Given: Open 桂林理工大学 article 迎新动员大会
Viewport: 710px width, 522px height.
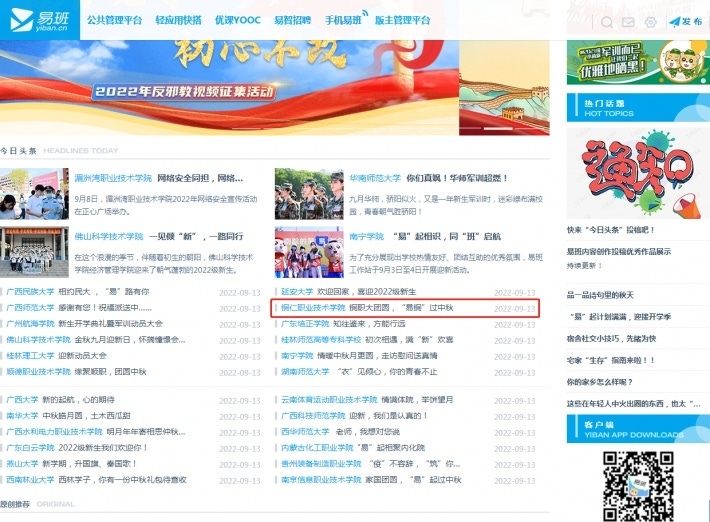Looking at the screenshot, I should [82, 356].
